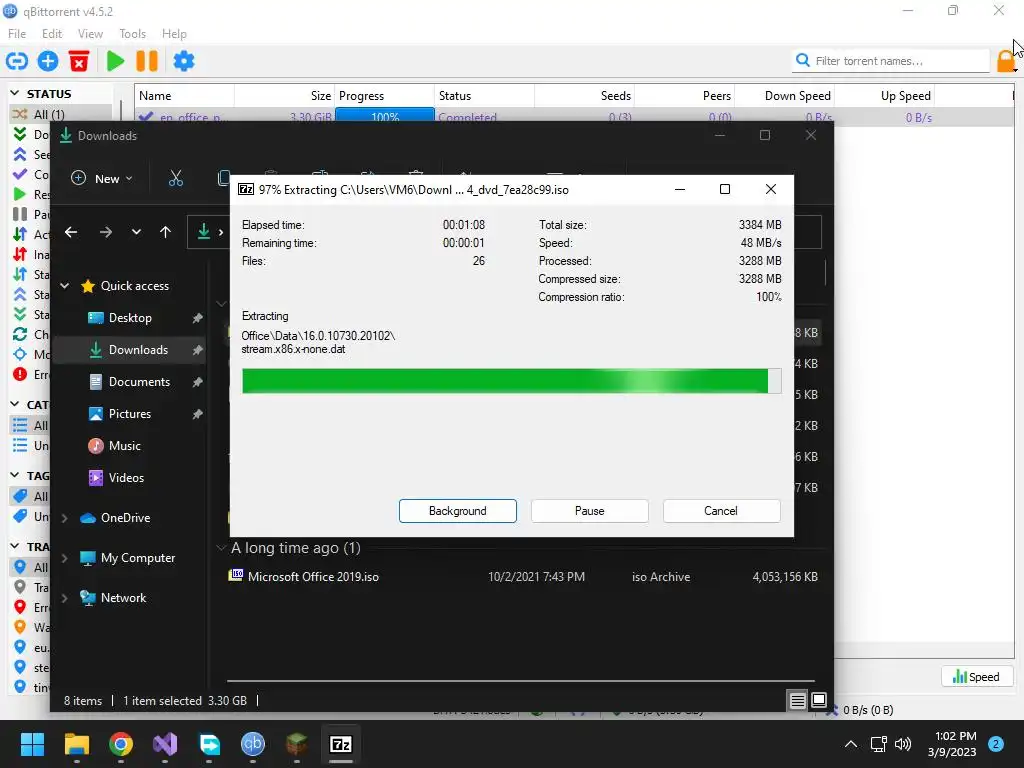Sort torrents by Progress column header
Image resolution: width=1024 pixels, height=768 pixels.
pyautogui.click(x=384, y=95)
